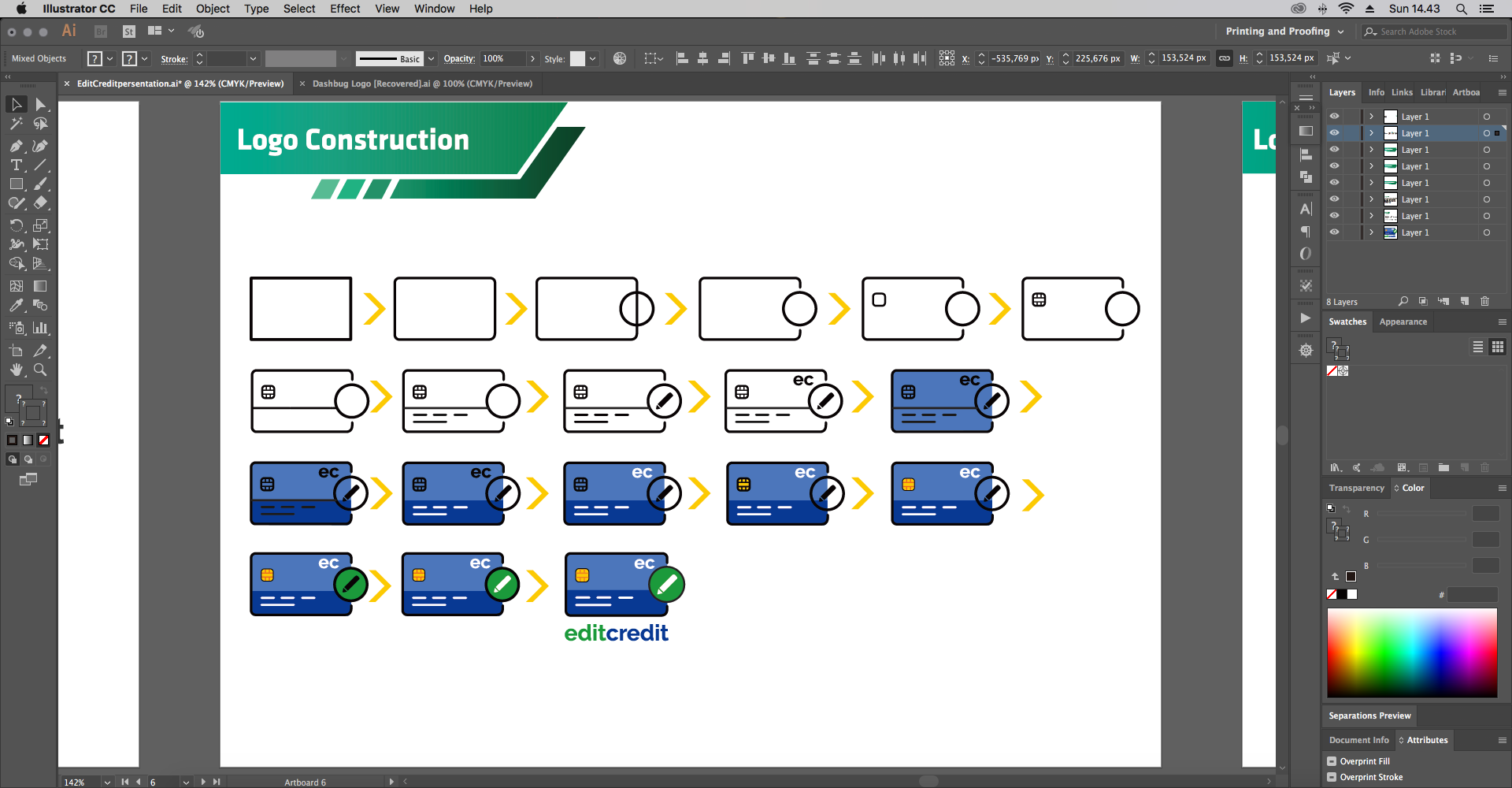The width and height of the screenshot is (1512, 788).
Task: Select the Pen tool
Action: click(16, 146)
